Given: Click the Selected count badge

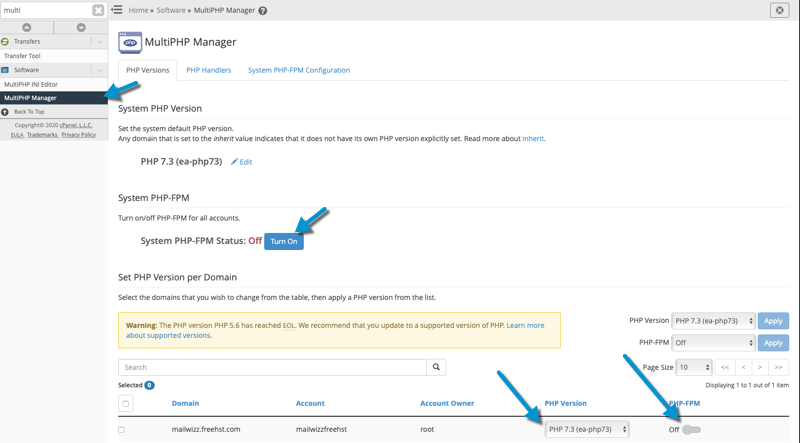Looking at the screenshot, I should point(149,385).
